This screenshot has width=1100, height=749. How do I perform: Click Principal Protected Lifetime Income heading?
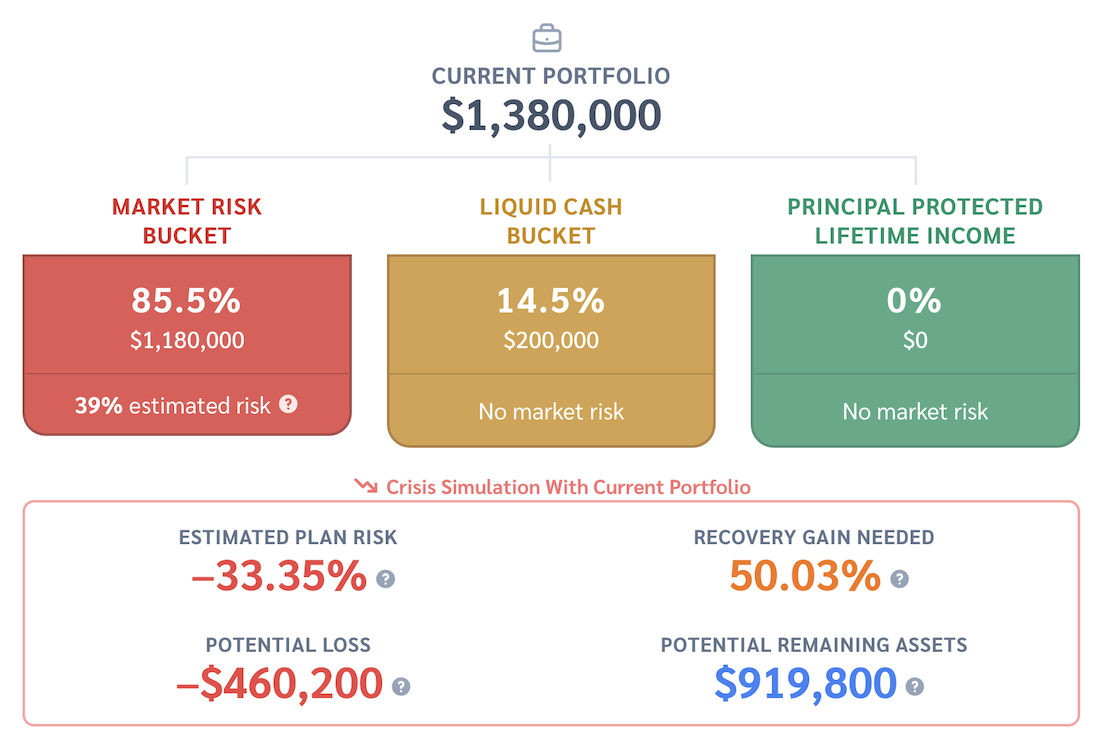tap(915, 221)
